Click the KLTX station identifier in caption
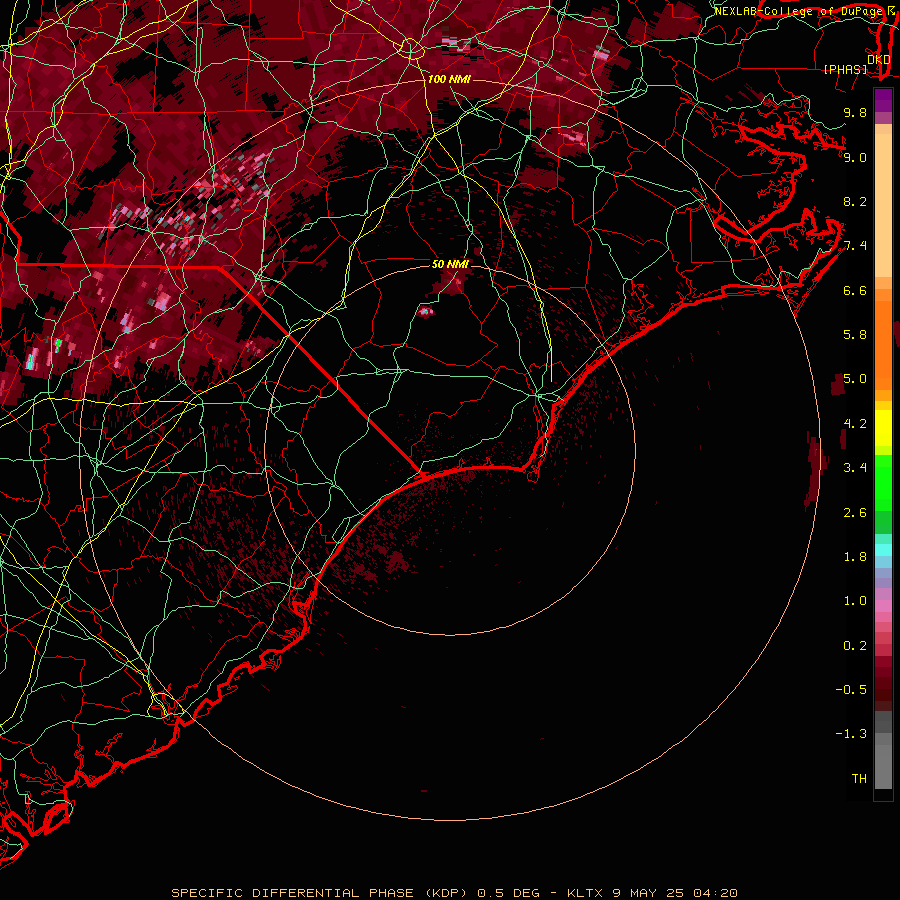The width and height of the screenshot is (900, 900). pyautogui.click(x=584, y=893)
